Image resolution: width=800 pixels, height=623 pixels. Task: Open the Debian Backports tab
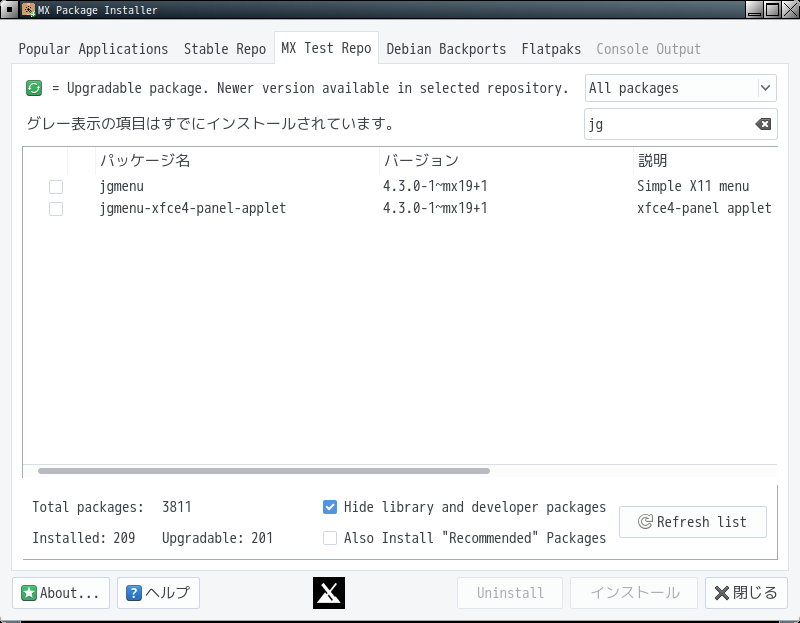coord(446,49)
